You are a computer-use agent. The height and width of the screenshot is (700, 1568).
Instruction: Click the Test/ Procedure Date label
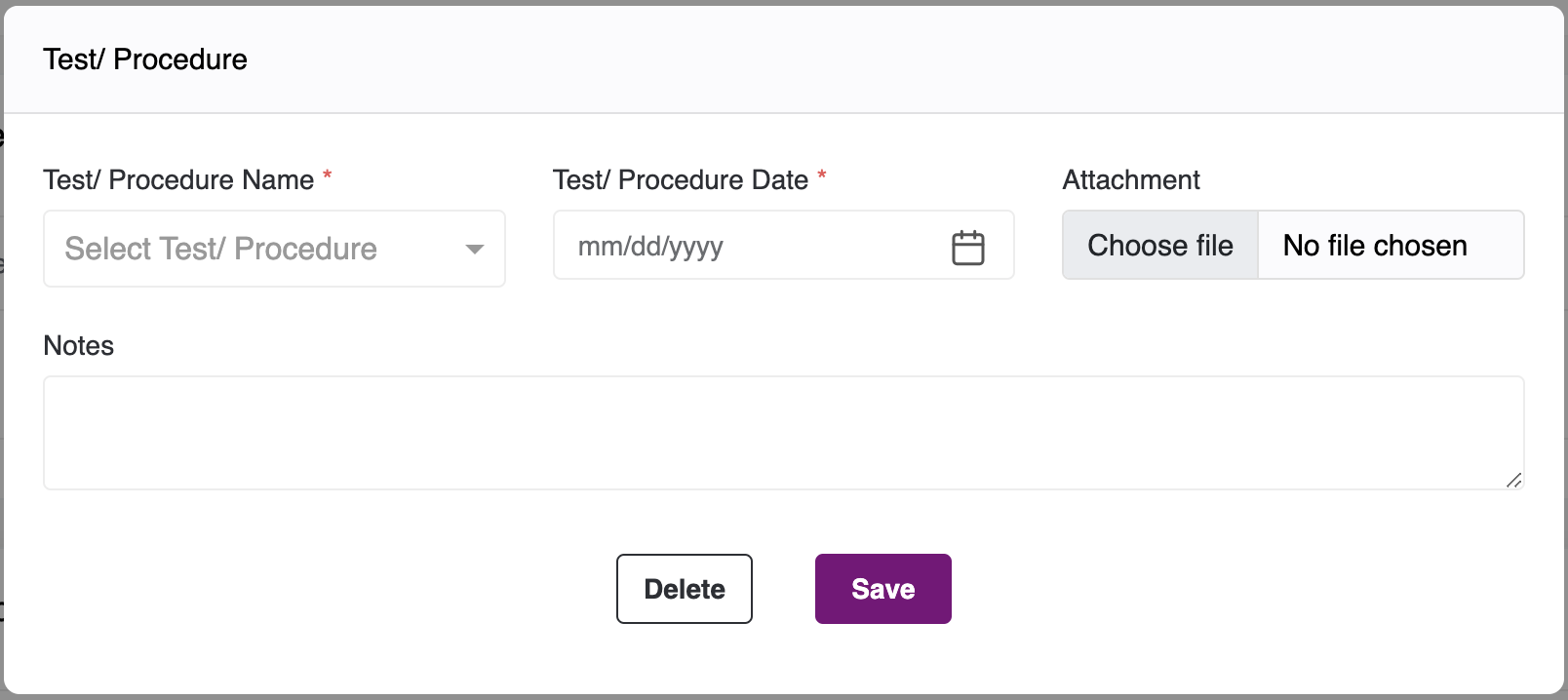click(x=680, y=180)
